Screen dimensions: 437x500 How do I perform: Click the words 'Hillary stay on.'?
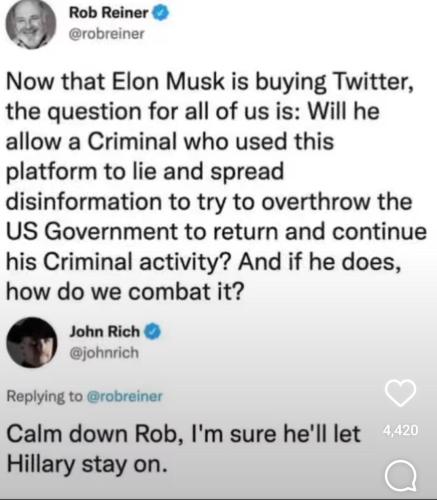(87, 464)
